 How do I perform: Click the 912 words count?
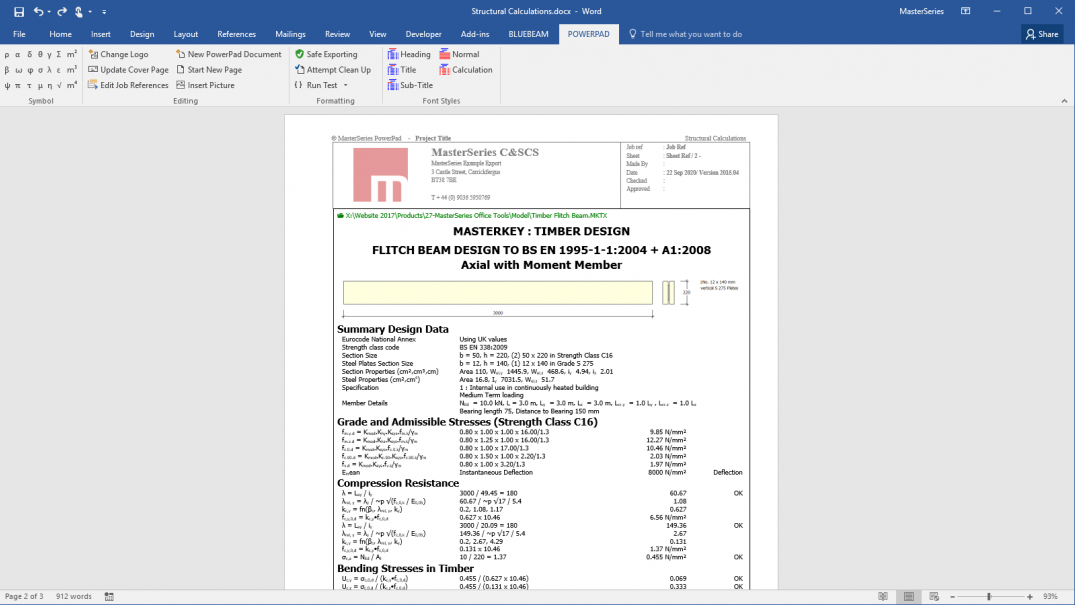point(73,597)
